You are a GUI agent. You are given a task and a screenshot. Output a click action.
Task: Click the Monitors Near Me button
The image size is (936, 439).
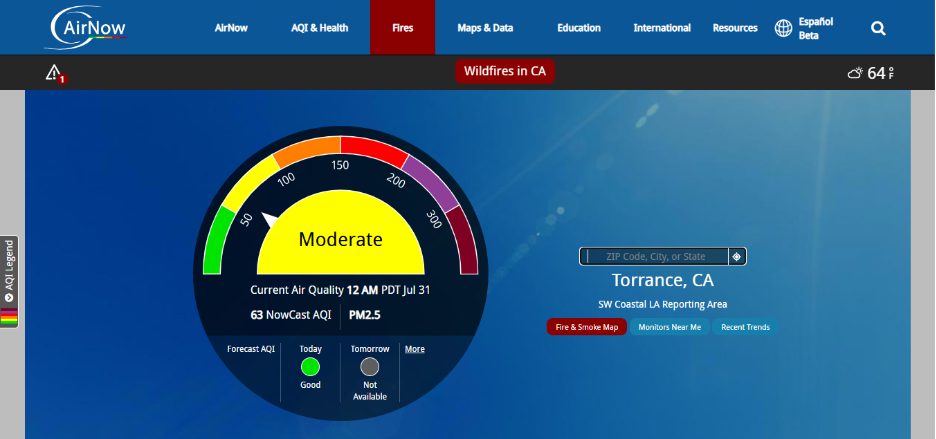point(670,327)
